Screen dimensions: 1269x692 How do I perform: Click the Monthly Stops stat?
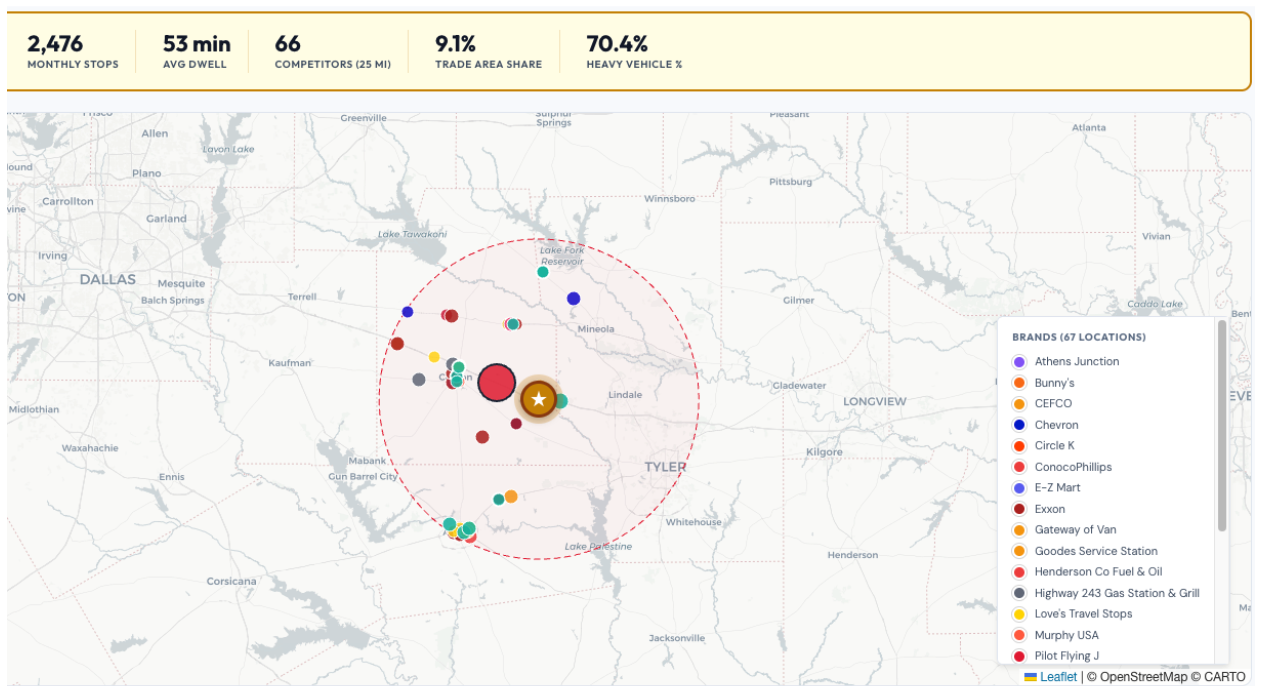coord(73,53)
